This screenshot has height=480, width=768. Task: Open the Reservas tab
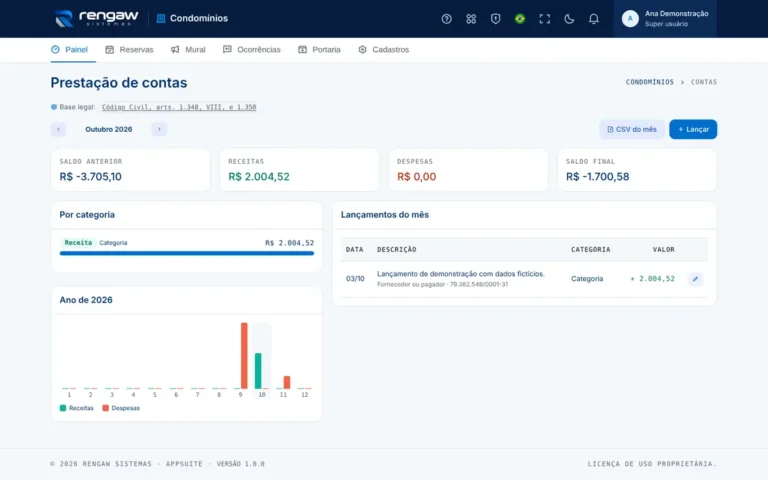129,49
